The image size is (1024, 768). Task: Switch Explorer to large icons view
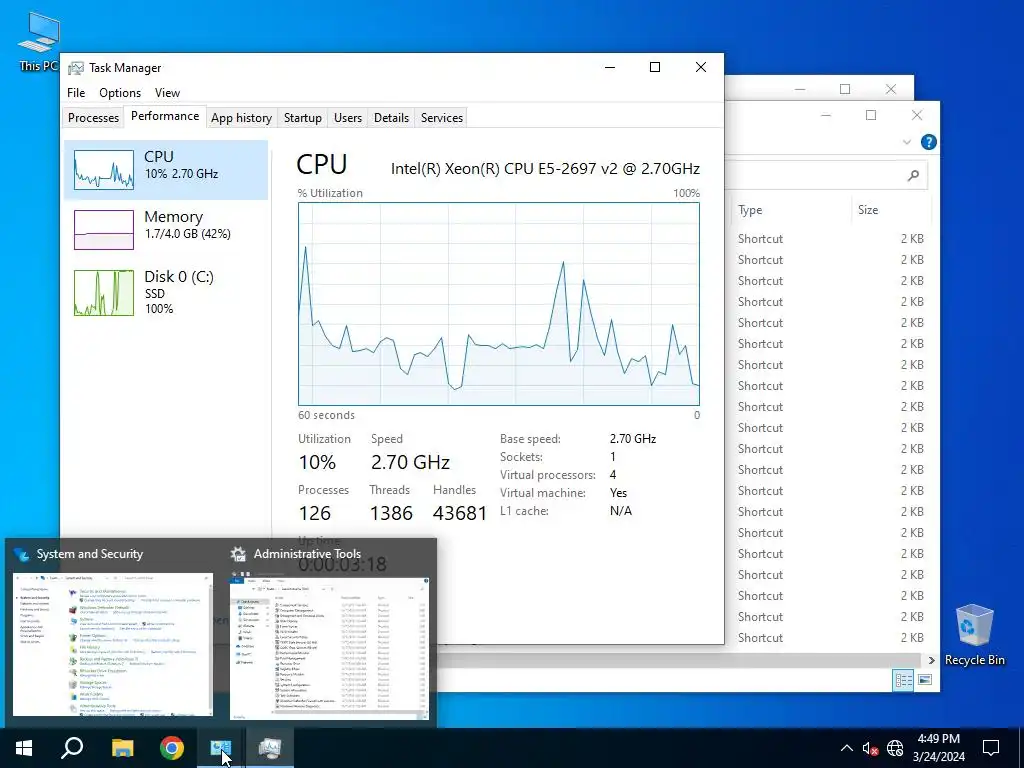click(x=925, y=680)
